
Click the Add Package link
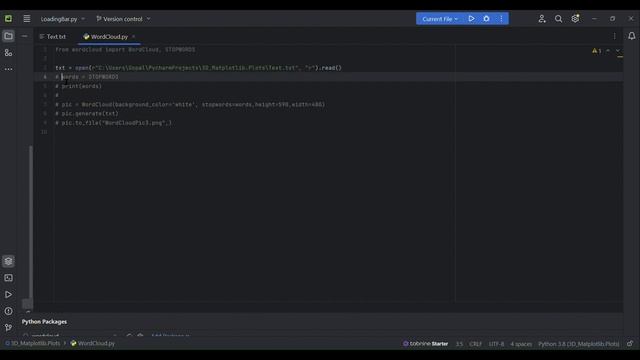[x=170, y=336]
